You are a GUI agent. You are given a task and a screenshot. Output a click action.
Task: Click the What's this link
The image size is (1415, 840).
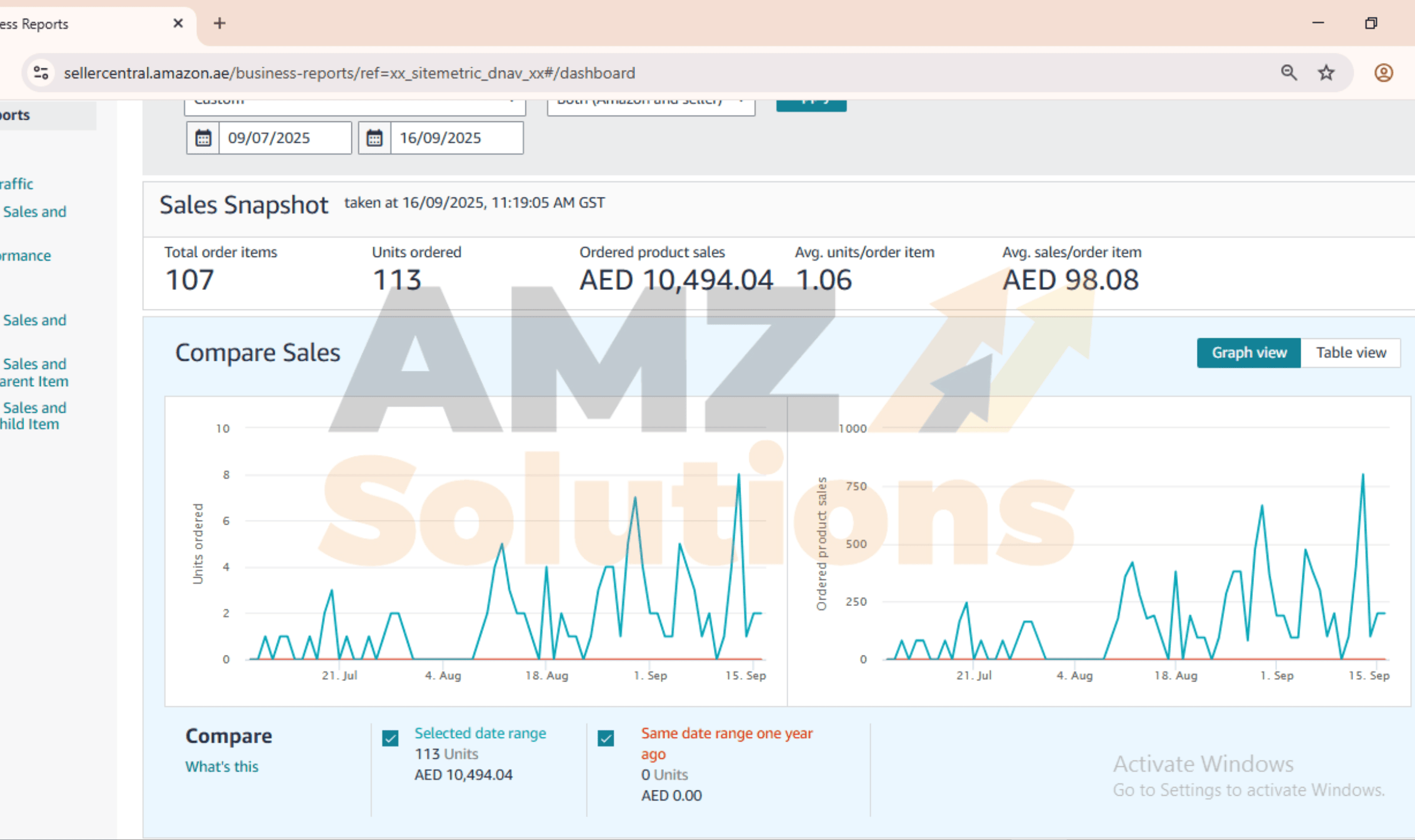pyautogui.click(x=222, y=766)
